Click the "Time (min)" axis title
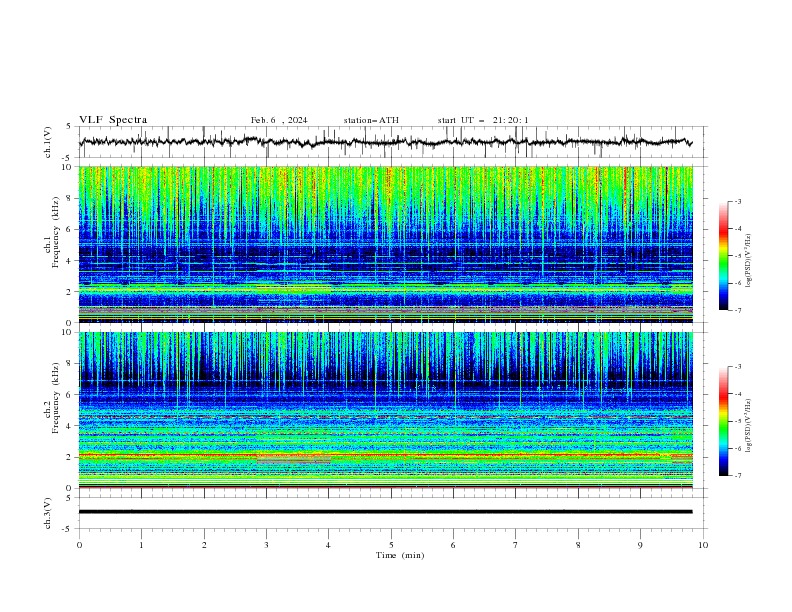The width and height of the screenshot is (792, 612). (x=400, y=555)
